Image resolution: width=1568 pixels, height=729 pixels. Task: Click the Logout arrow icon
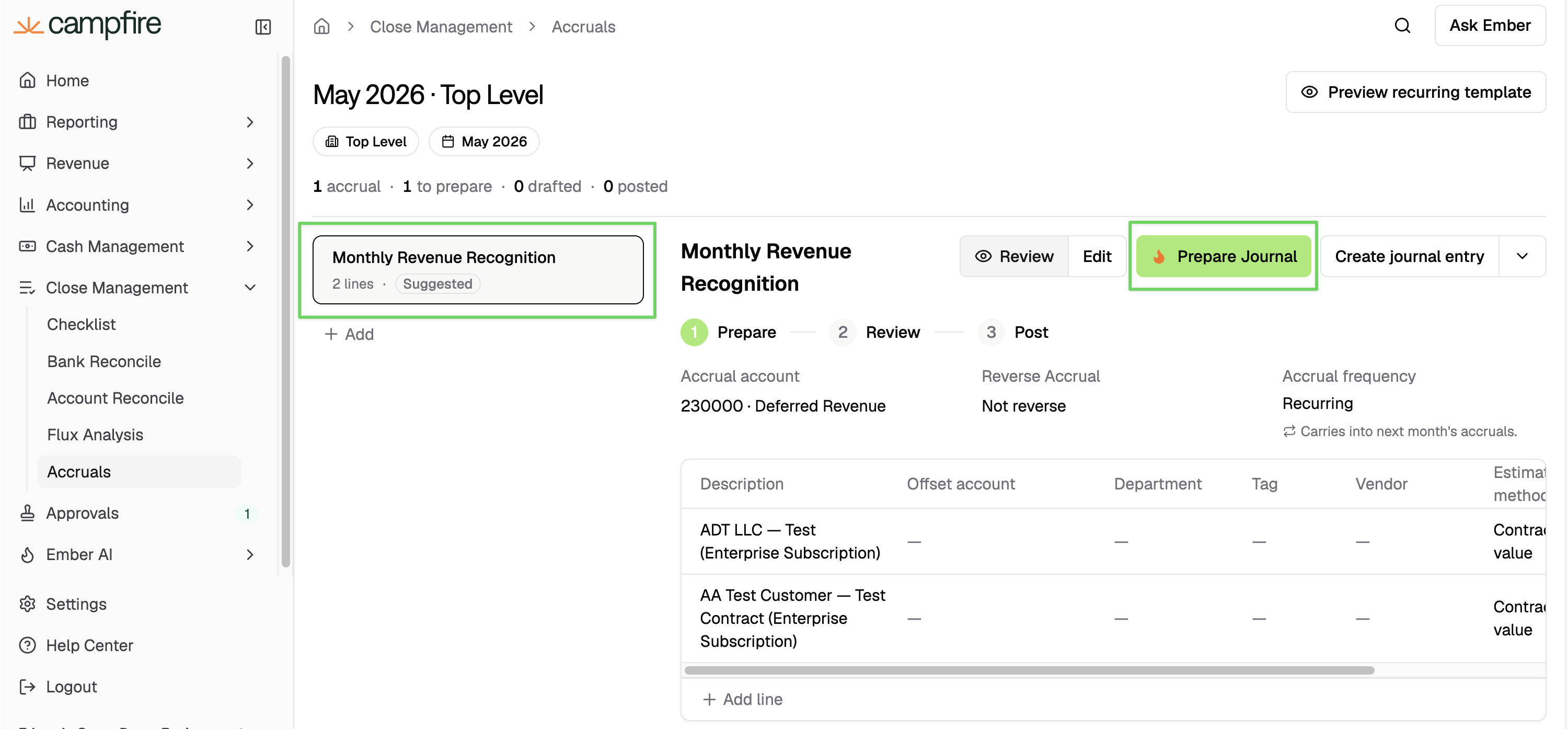[27, 686]
